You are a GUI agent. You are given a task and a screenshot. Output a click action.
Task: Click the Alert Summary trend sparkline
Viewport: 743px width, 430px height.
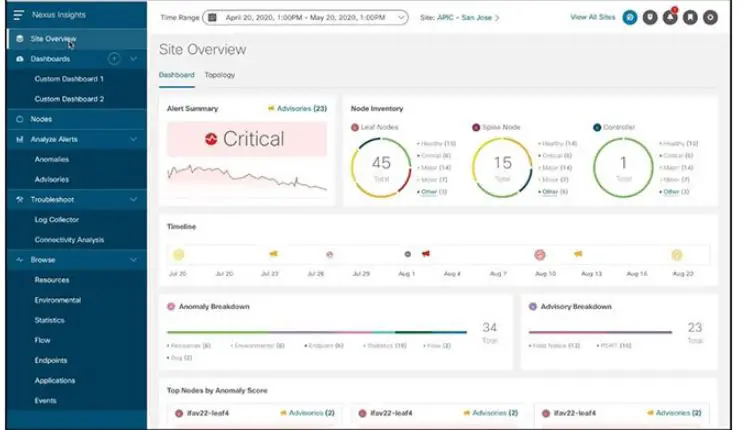pos(247,177)
